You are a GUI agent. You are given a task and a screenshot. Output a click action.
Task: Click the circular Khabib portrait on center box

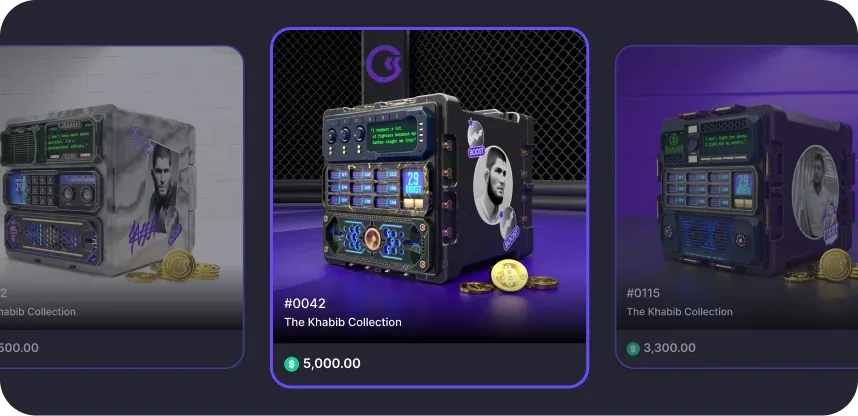tap(492, 184)
